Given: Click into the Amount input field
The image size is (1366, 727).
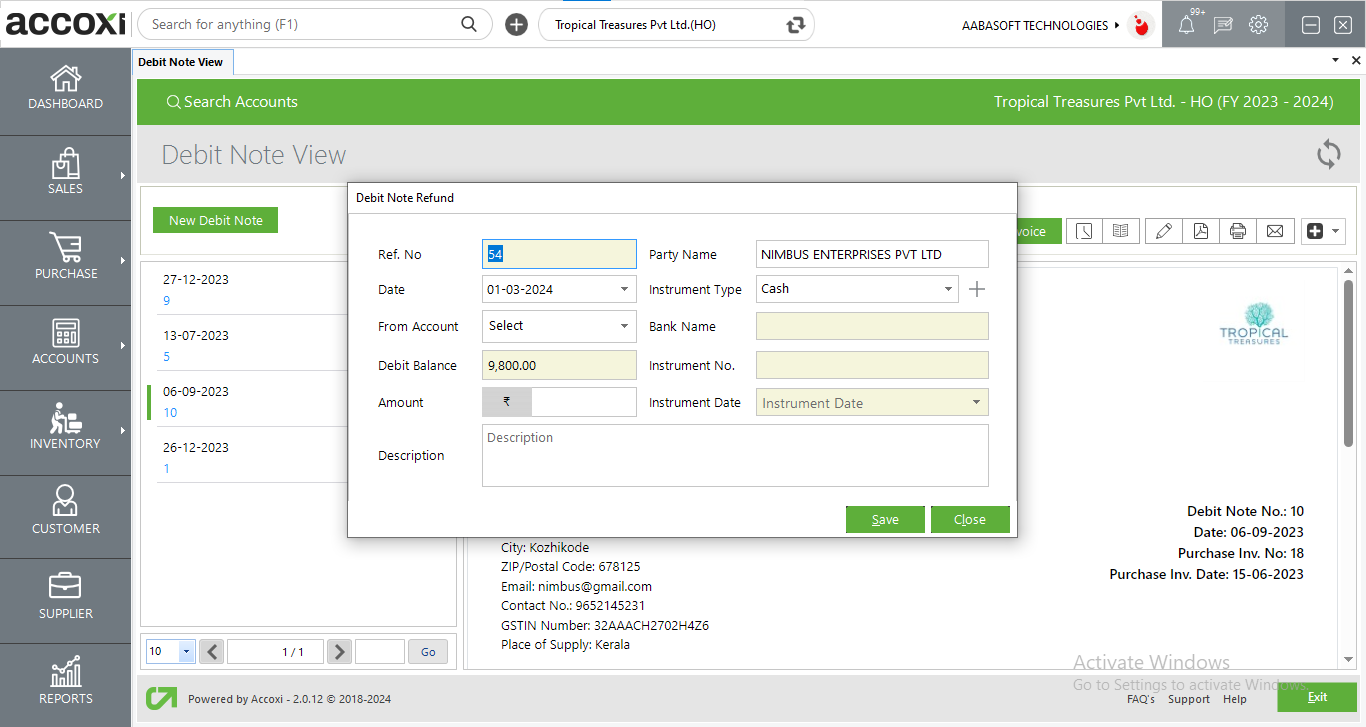Looking at the screenshot, I should pyautogui.click(x=583, y=403).
